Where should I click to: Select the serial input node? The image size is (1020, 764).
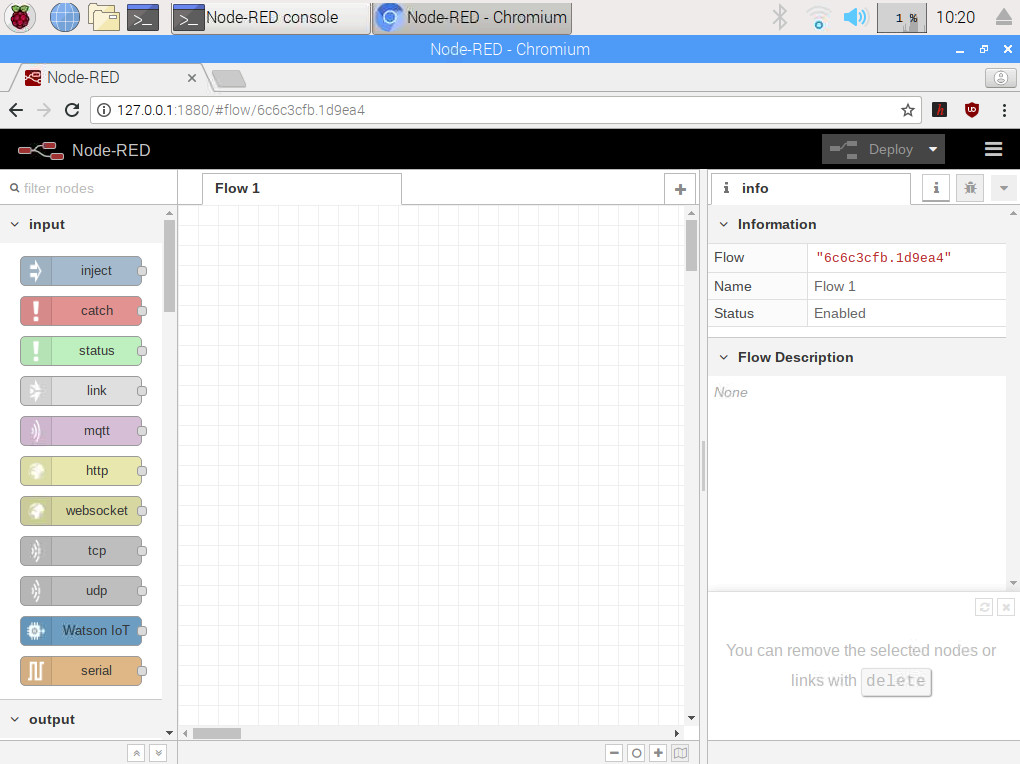81,671
